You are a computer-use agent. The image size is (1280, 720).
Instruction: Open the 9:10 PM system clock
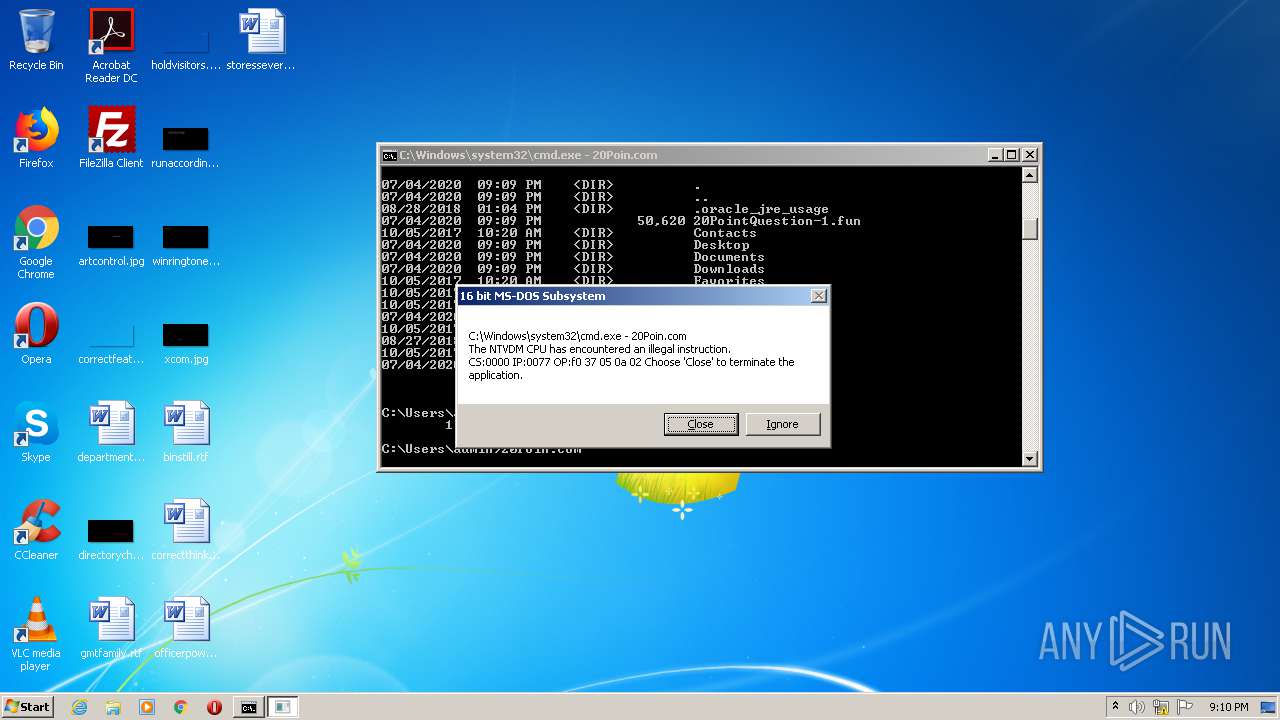[1228, 707]
